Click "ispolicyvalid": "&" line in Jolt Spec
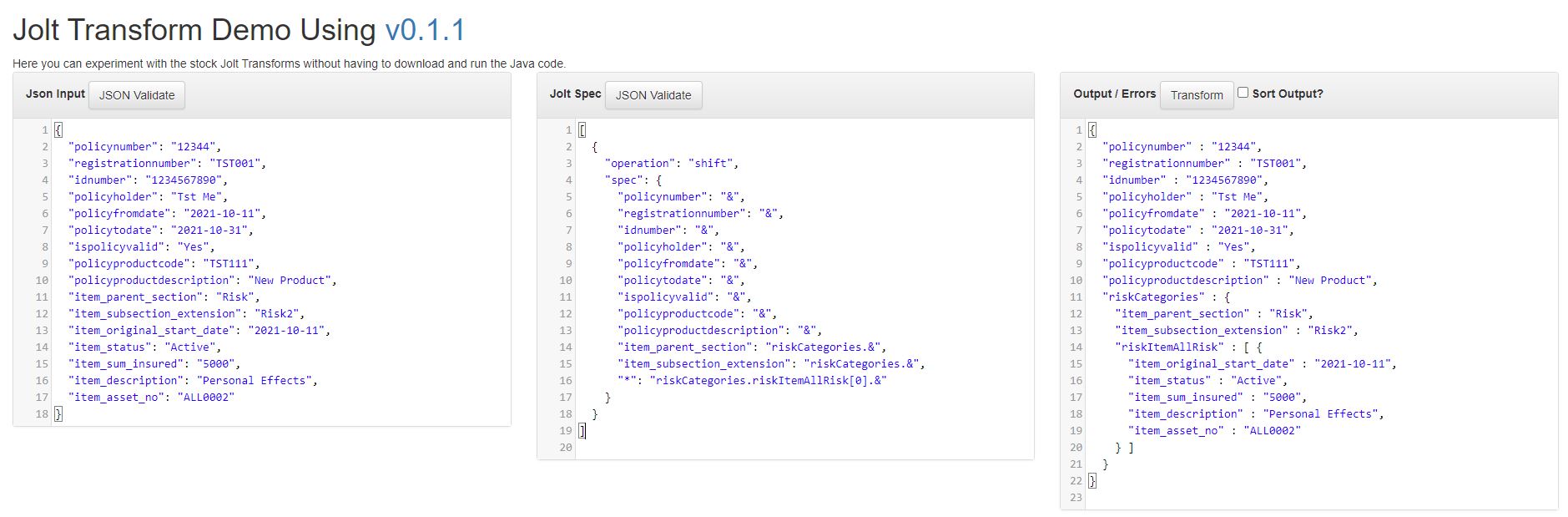The height and width of the screenshot is (517, 1568). (x=685, y=297)
